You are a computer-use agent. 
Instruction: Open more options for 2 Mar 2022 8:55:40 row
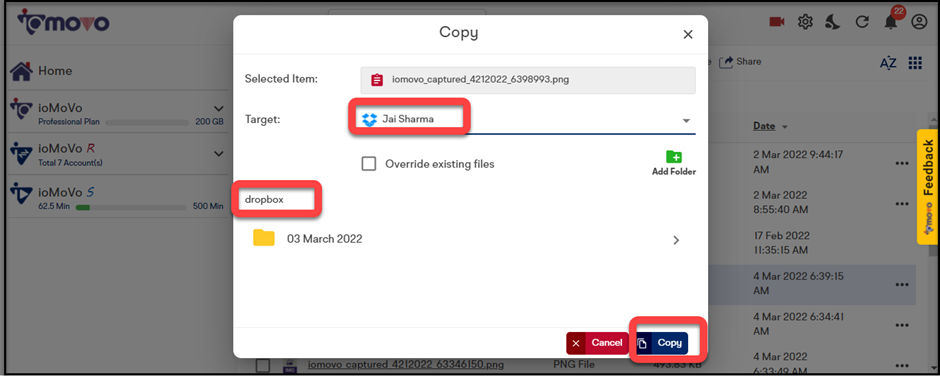click(x=902, y=203)
